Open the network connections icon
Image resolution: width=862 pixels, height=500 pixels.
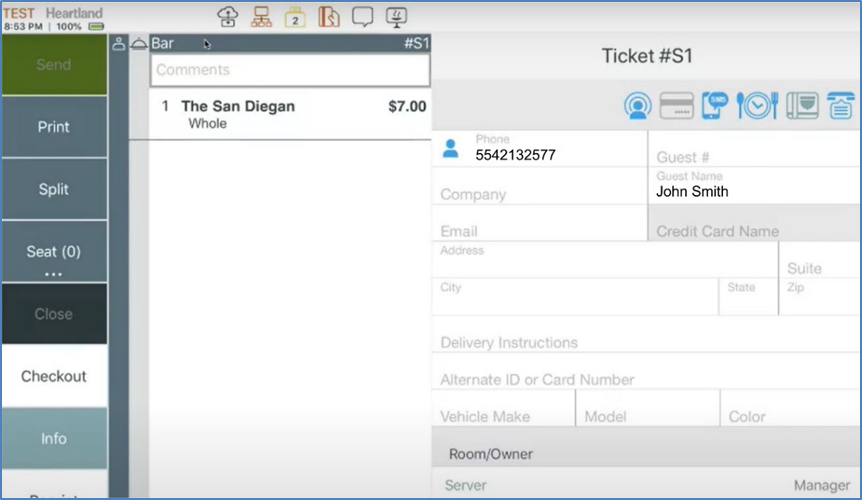pos(262,17)
